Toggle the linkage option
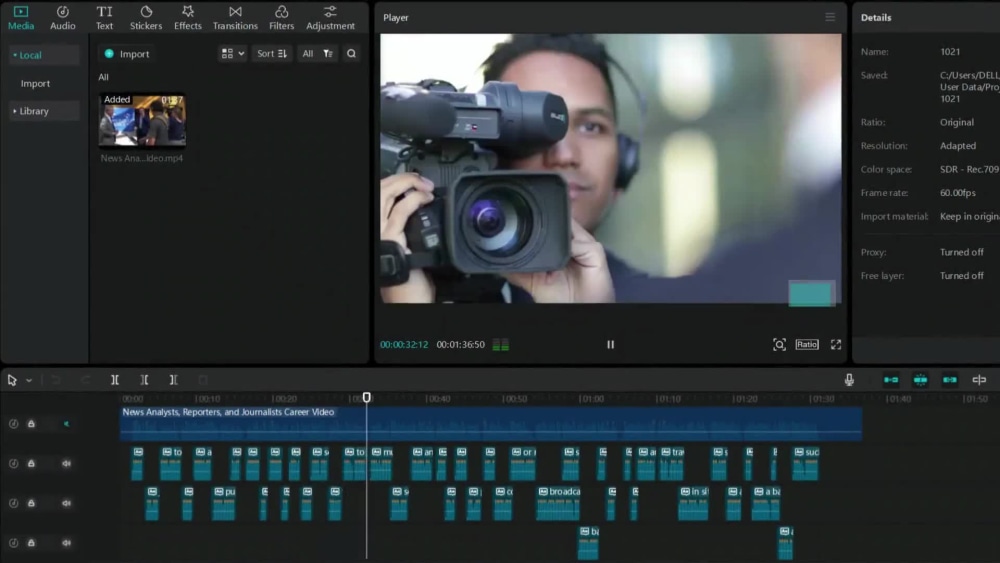 point(950,380)
